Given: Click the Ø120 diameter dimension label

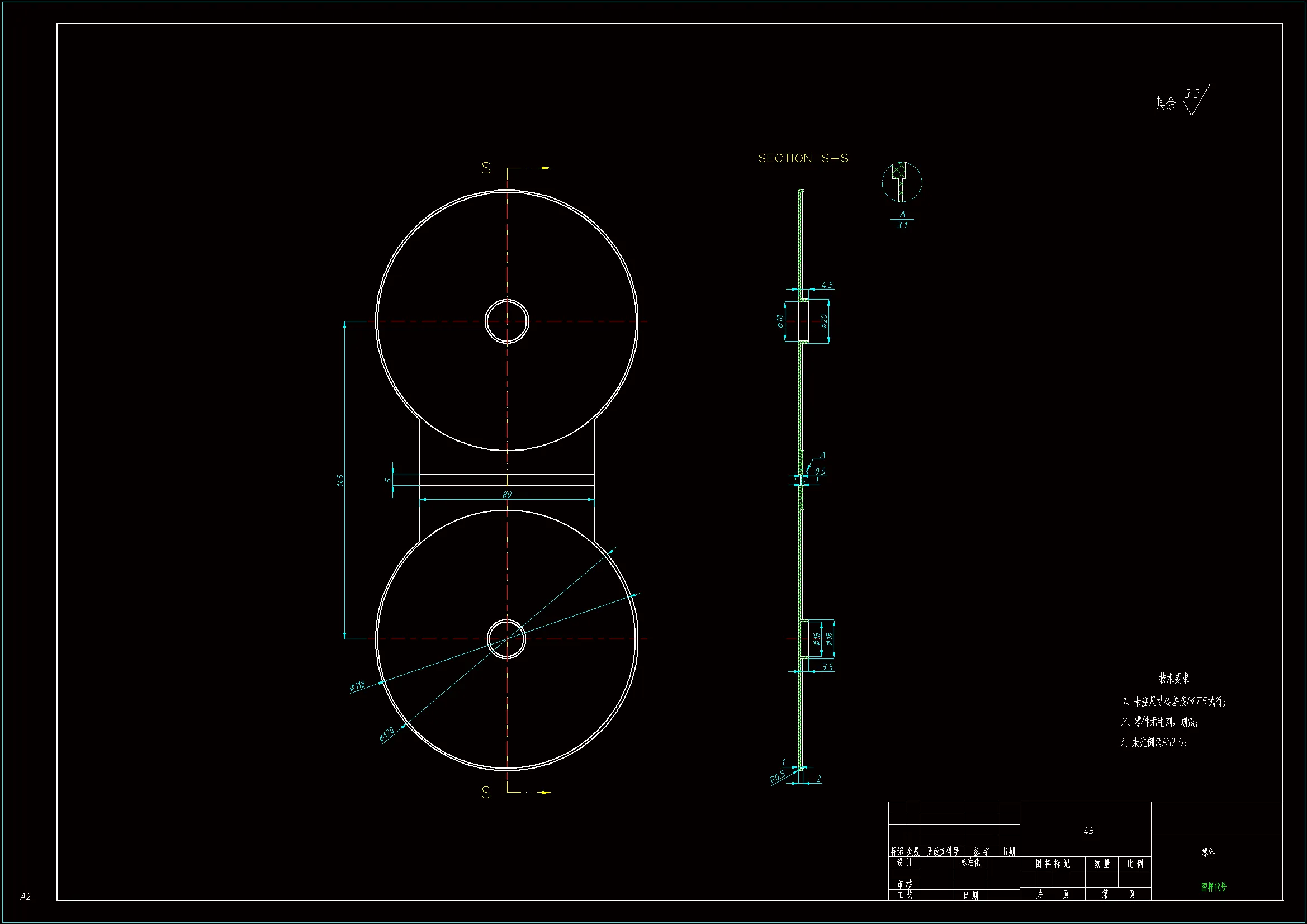Looking at the screenshot, I should click(x=387, y=735).
